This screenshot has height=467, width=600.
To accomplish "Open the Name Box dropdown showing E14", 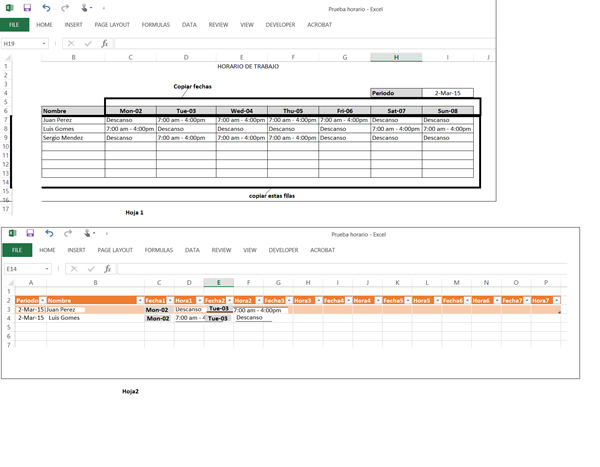I will click(47, 269).
